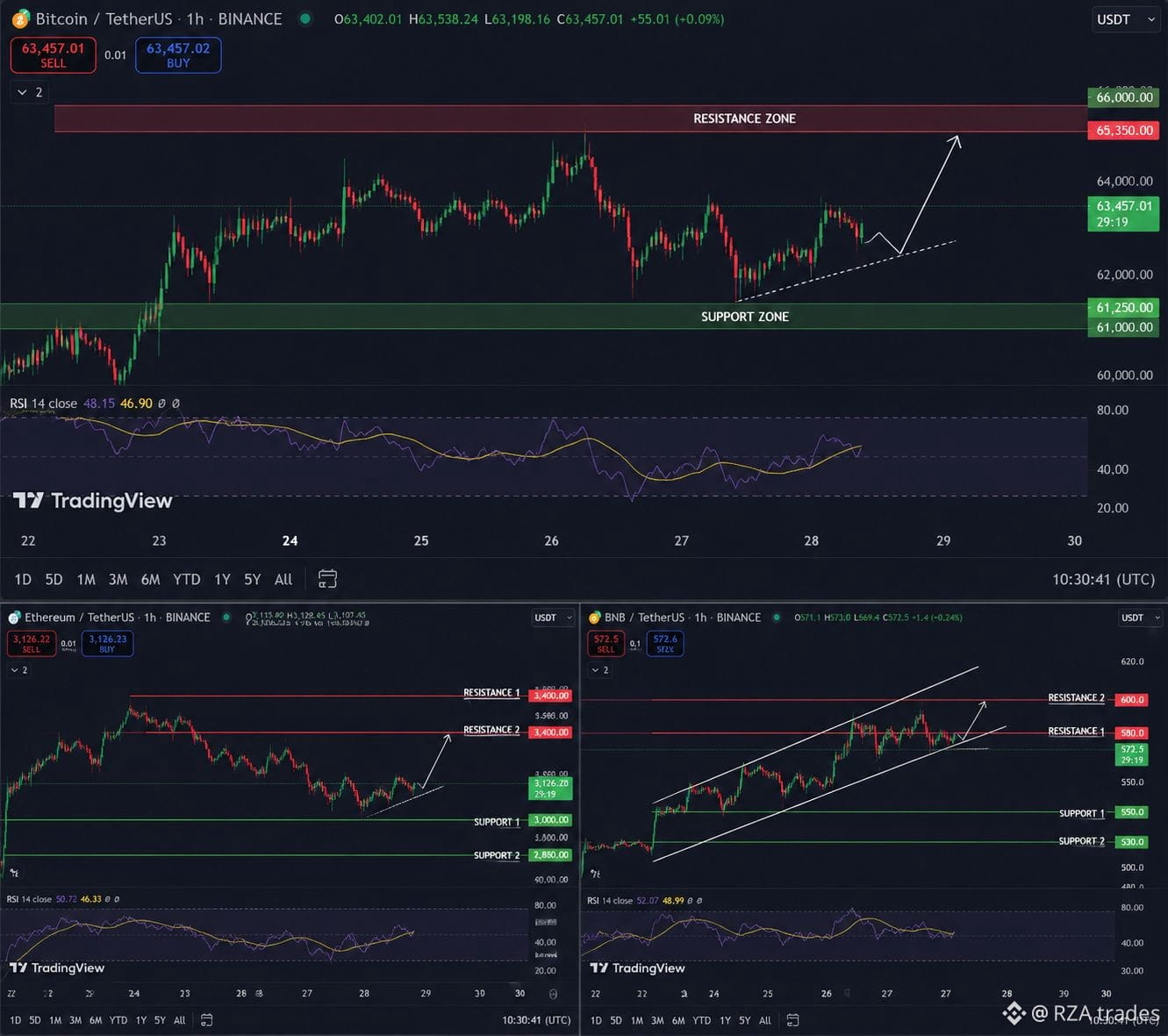Open the USDT currency dropdown on Ethereum chart

[553, 618]
